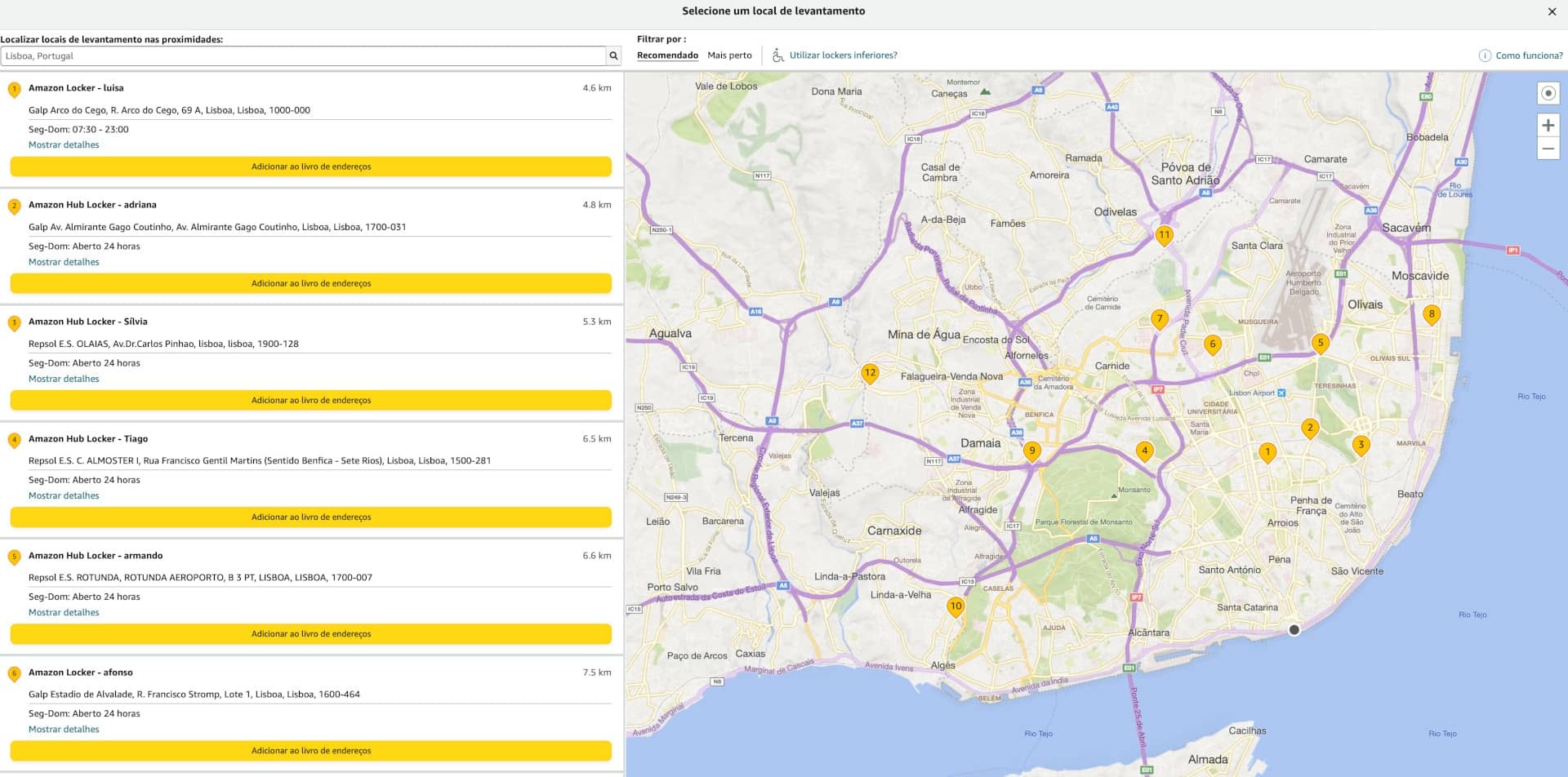Click the wheelchair accessibility icon
Image resolution: width=1568 pixels, height=777 pixels.
pos(777,55)
